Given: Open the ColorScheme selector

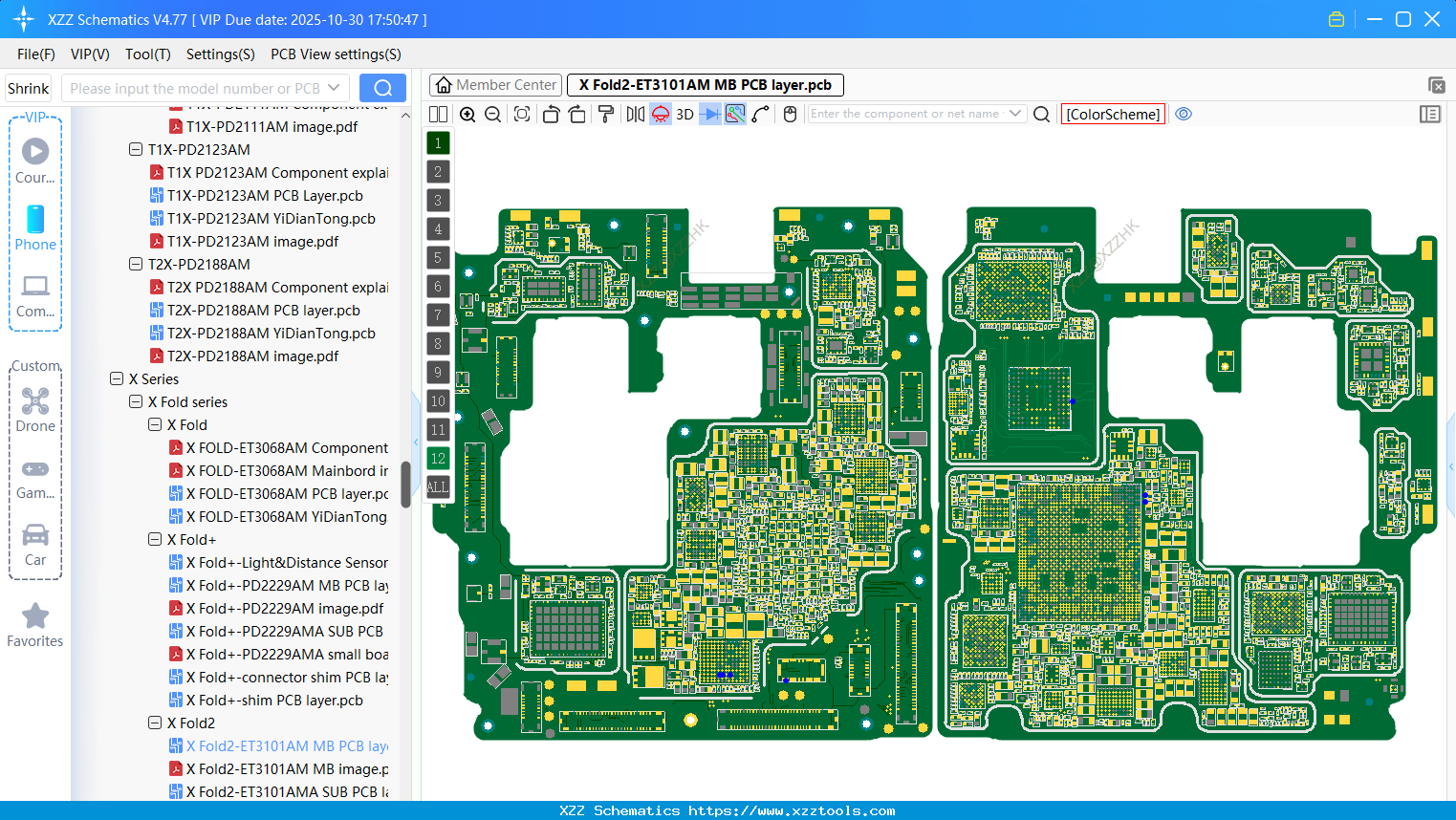Looking at the screenshot, I should (x=1113, y=114).
